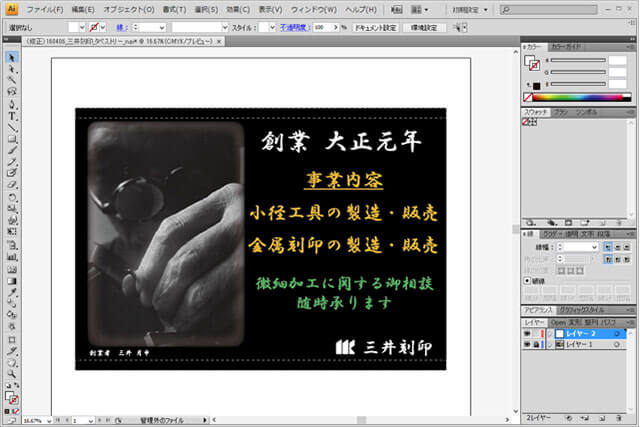Open stroke weight dropdown in control bar
This screenshot has height=427, width=640.
pos(162,27)
